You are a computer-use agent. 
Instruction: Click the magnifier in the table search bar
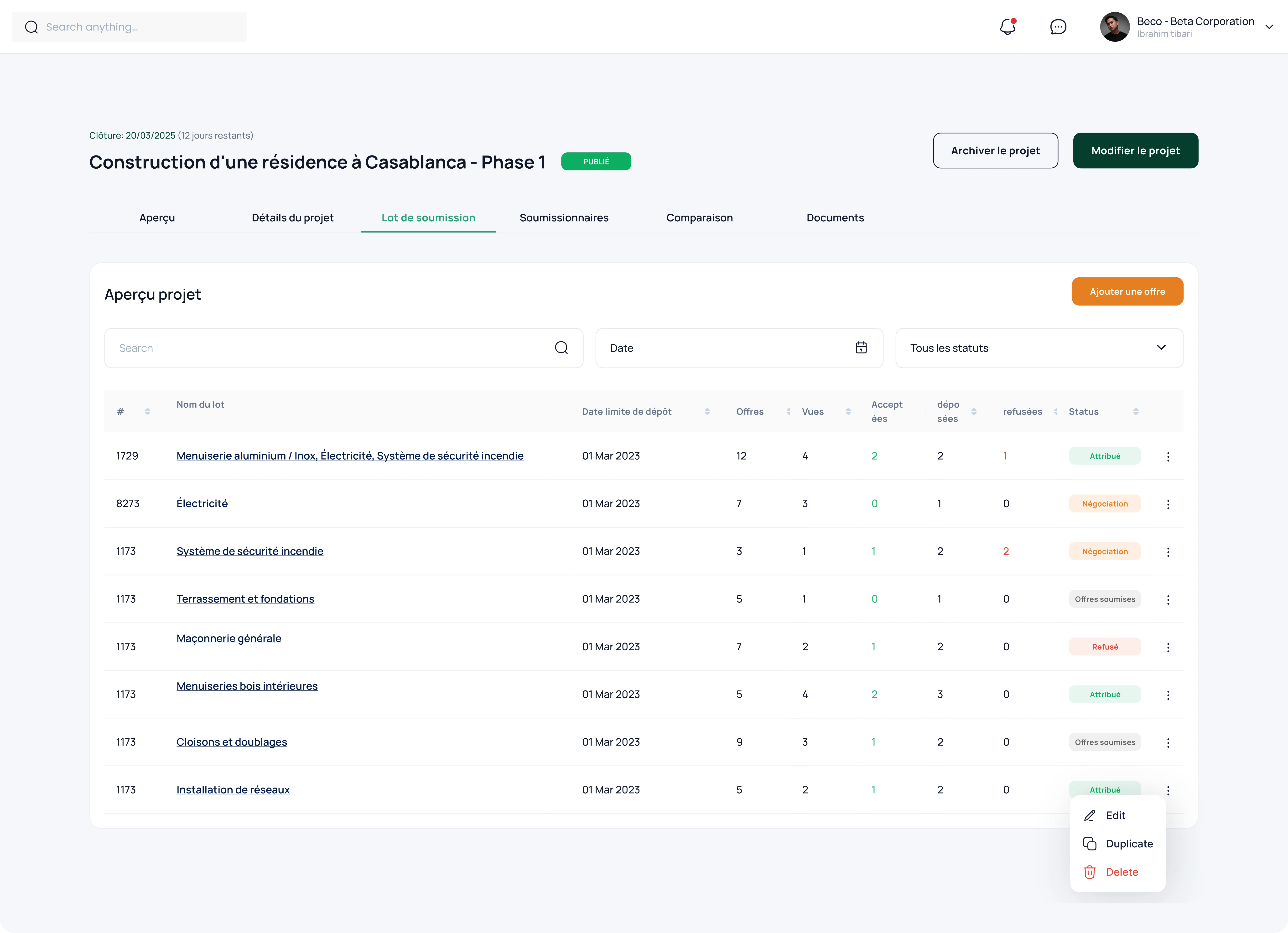point(561,347)
